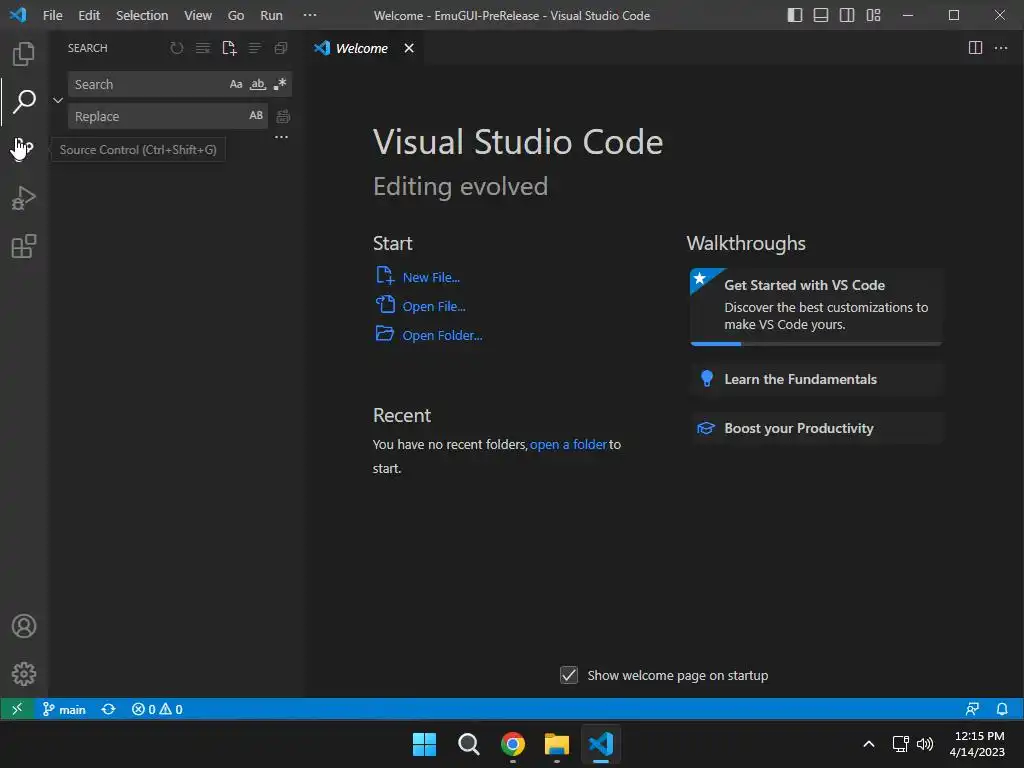This screenshot has width=1024, height=768.
Task: Toggle Primary Side Bar layout button
Action: coord(795,15)
